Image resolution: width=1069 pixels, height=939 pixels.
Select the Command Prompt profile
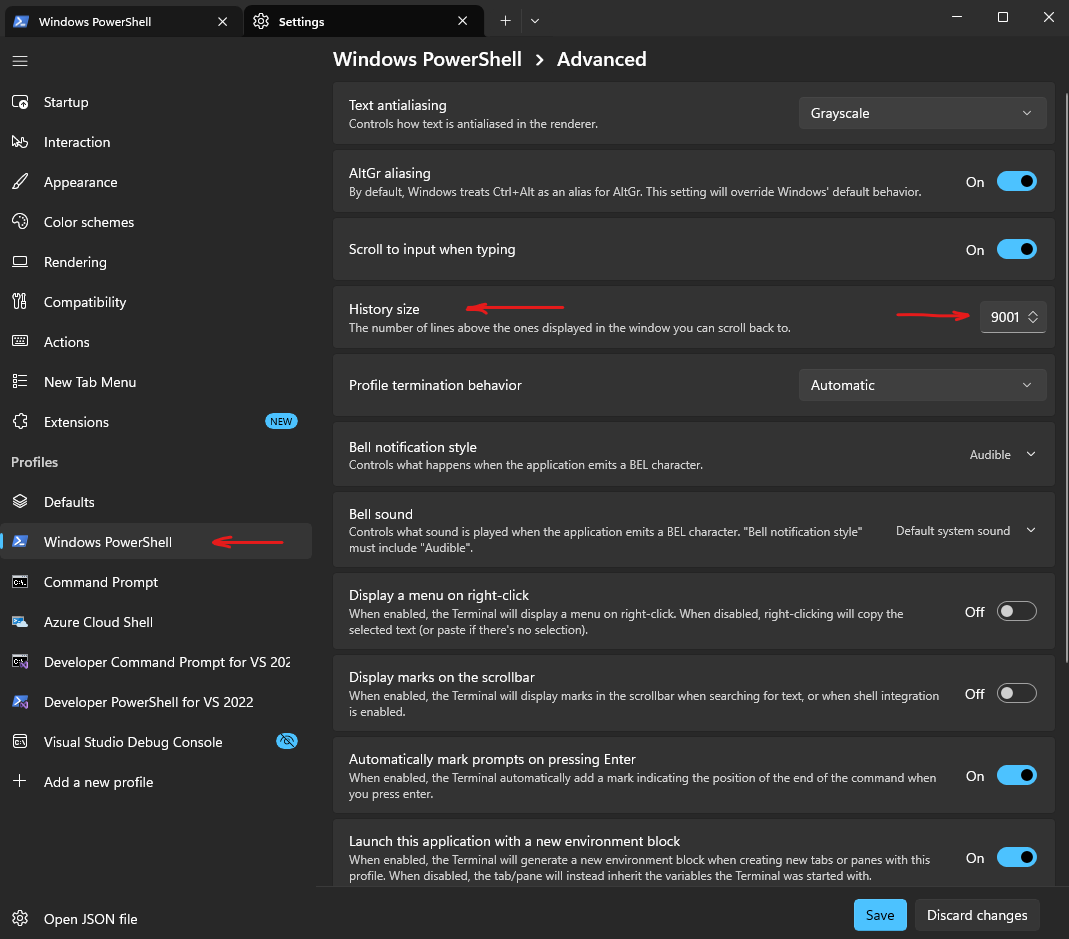coord(157,582)
